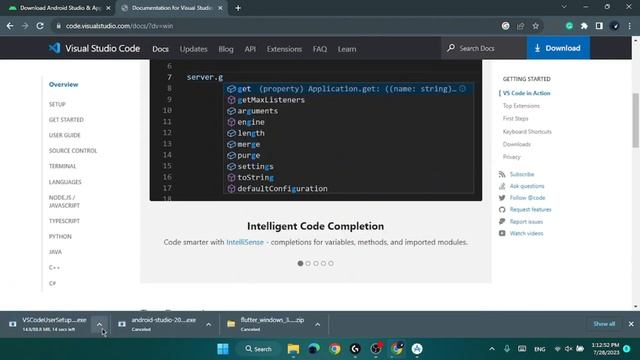Click the blue Download button
The image size is (640, 360).
(558, 48)
